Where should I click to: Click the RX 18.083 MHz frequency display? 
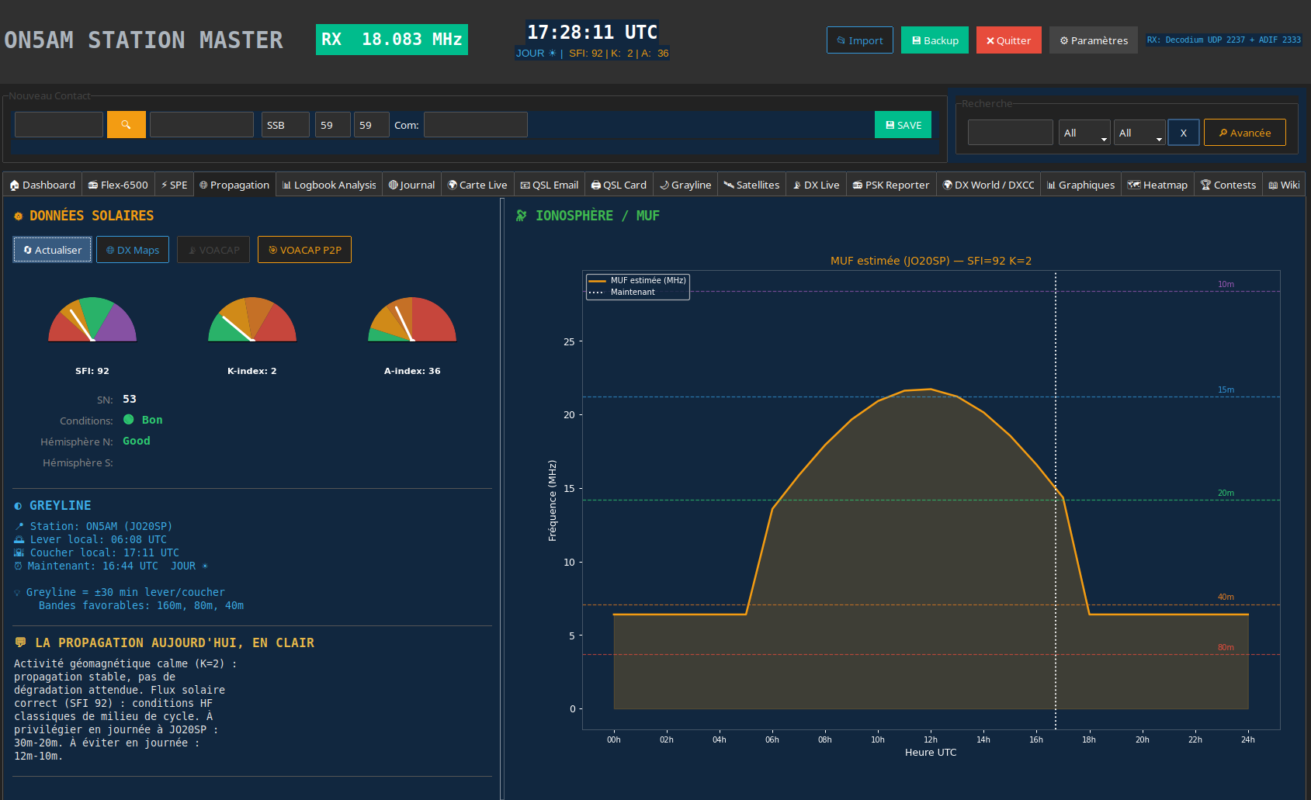392,40
